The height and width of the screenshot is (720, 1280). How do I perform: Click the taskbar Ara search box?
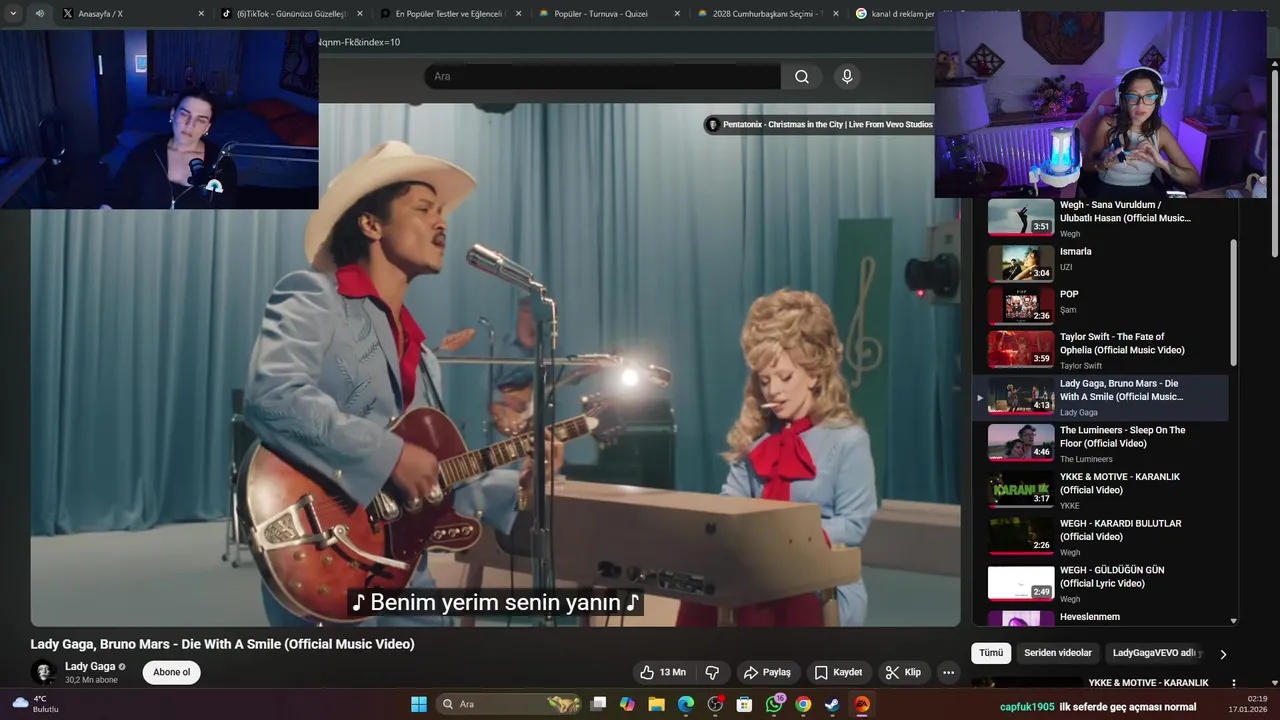[x=510, y=704]
